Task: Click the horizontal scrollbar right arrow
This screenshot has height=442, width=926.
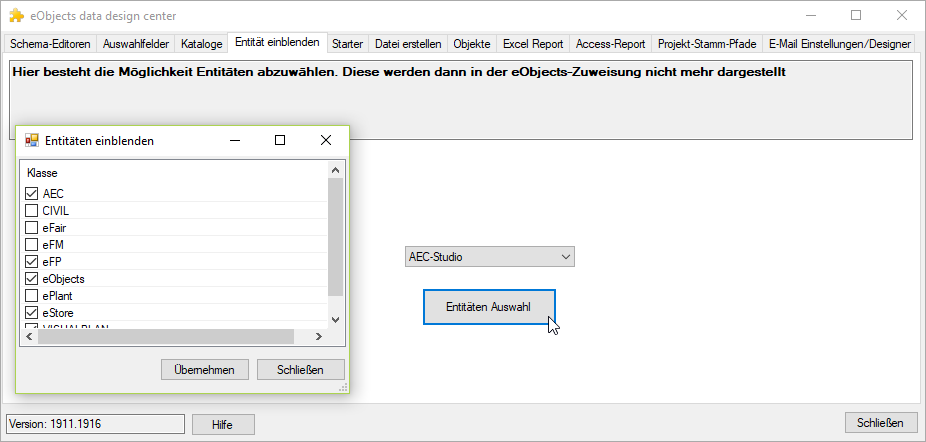Action: pos(318,336)
